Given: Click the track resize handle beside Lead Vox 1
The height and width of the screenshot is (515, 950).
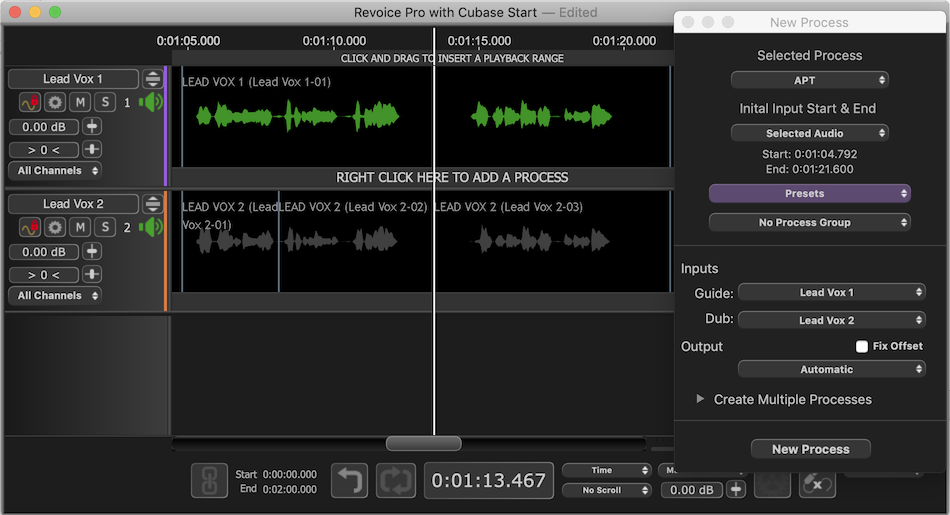Looking at the screenshot, I should coord(152,79).
